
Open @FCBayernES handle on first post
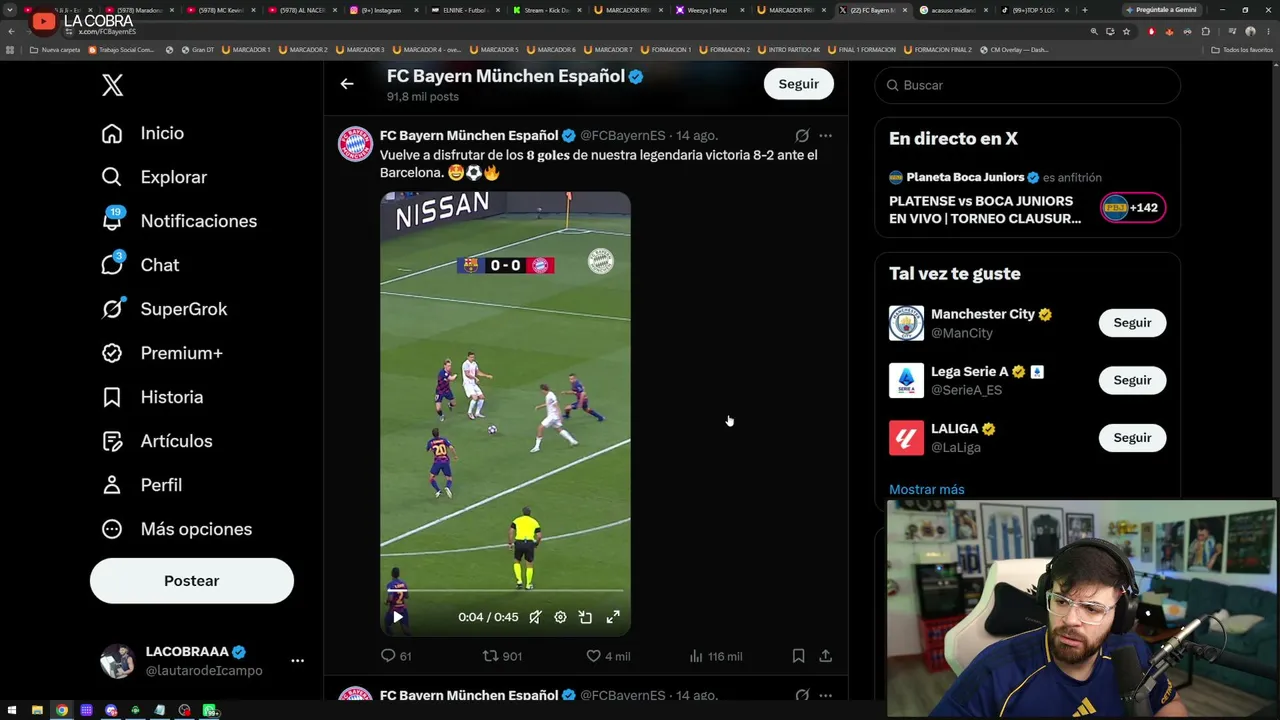point(622,136)
